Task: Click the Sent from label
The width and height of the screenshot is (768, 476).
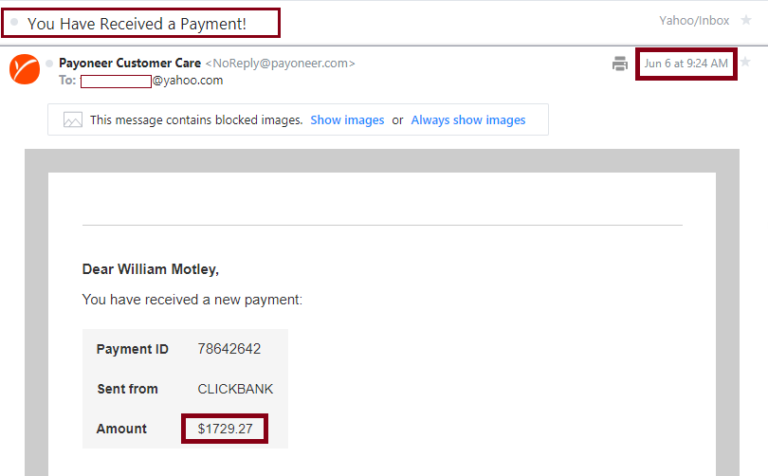Action: coord(127,389)
